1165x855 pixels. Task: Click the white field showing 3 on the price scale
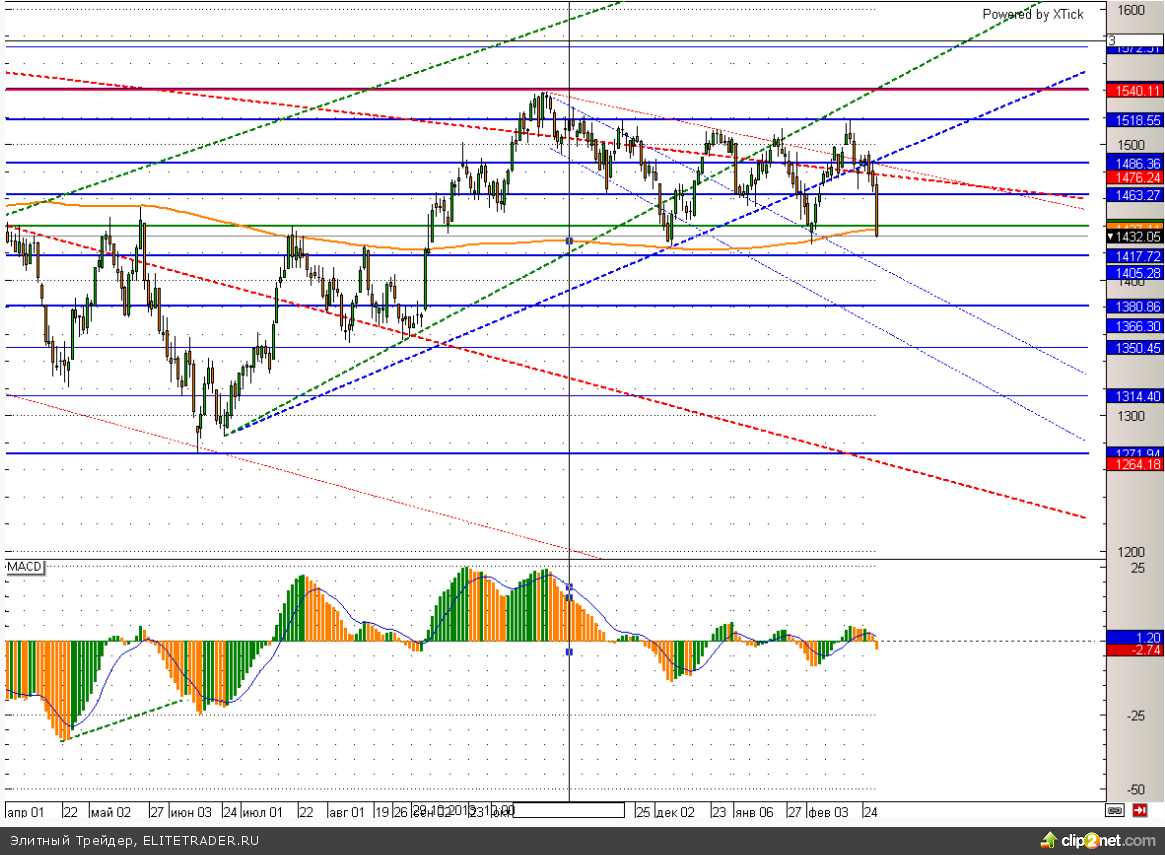tap(1133, 40)
